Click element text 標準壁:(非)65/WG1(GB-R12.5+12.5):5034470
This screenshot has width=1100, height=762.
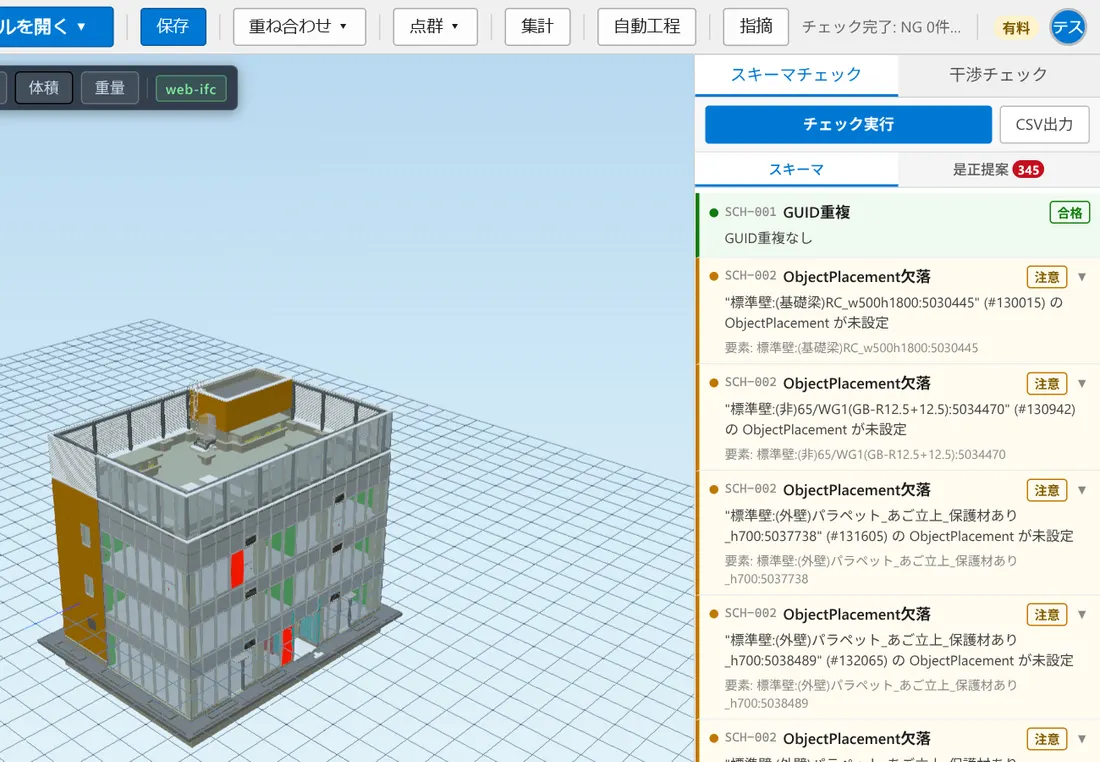(881, 455)
